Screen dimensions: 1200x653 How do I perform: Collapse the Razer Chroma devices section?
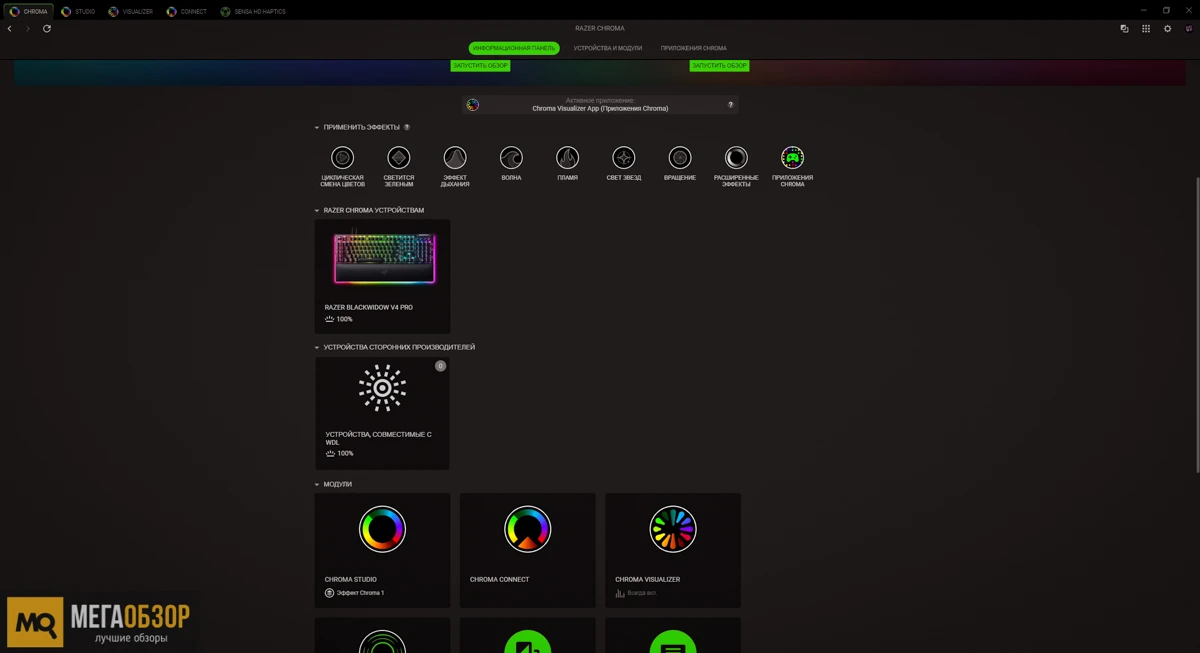317,211
